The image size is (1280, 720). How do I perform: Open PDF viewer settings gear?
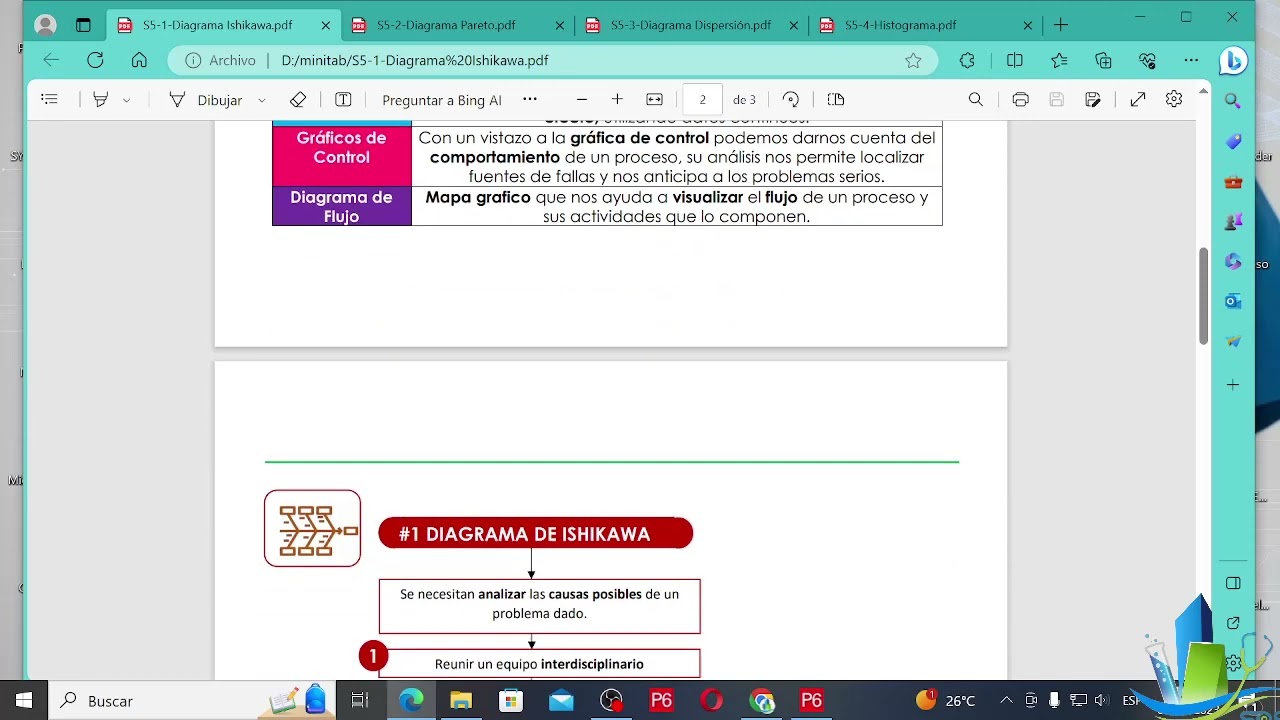point(1174,99)
